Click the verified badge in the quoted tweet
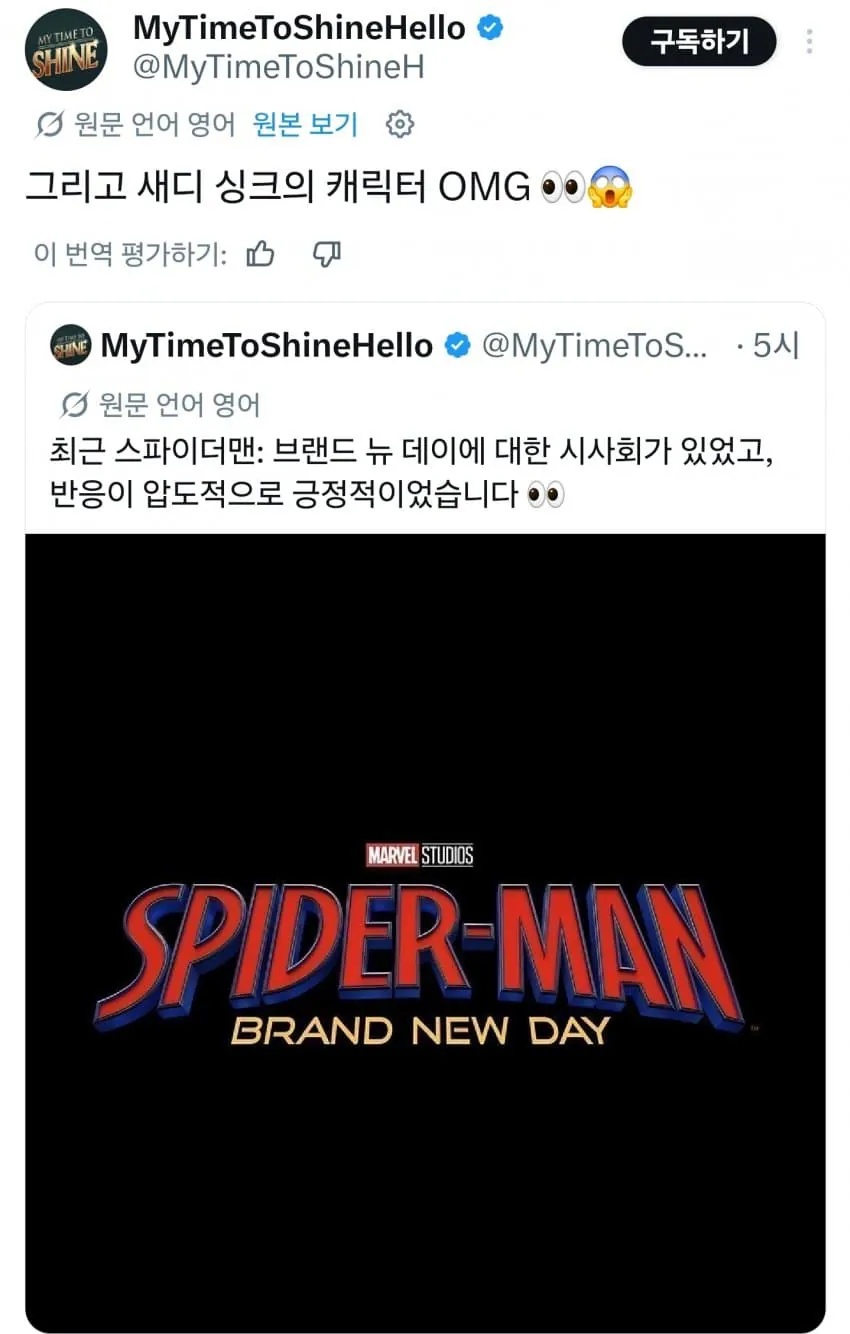The width and height of the screenshot is (850, 1334). (456, 346)
